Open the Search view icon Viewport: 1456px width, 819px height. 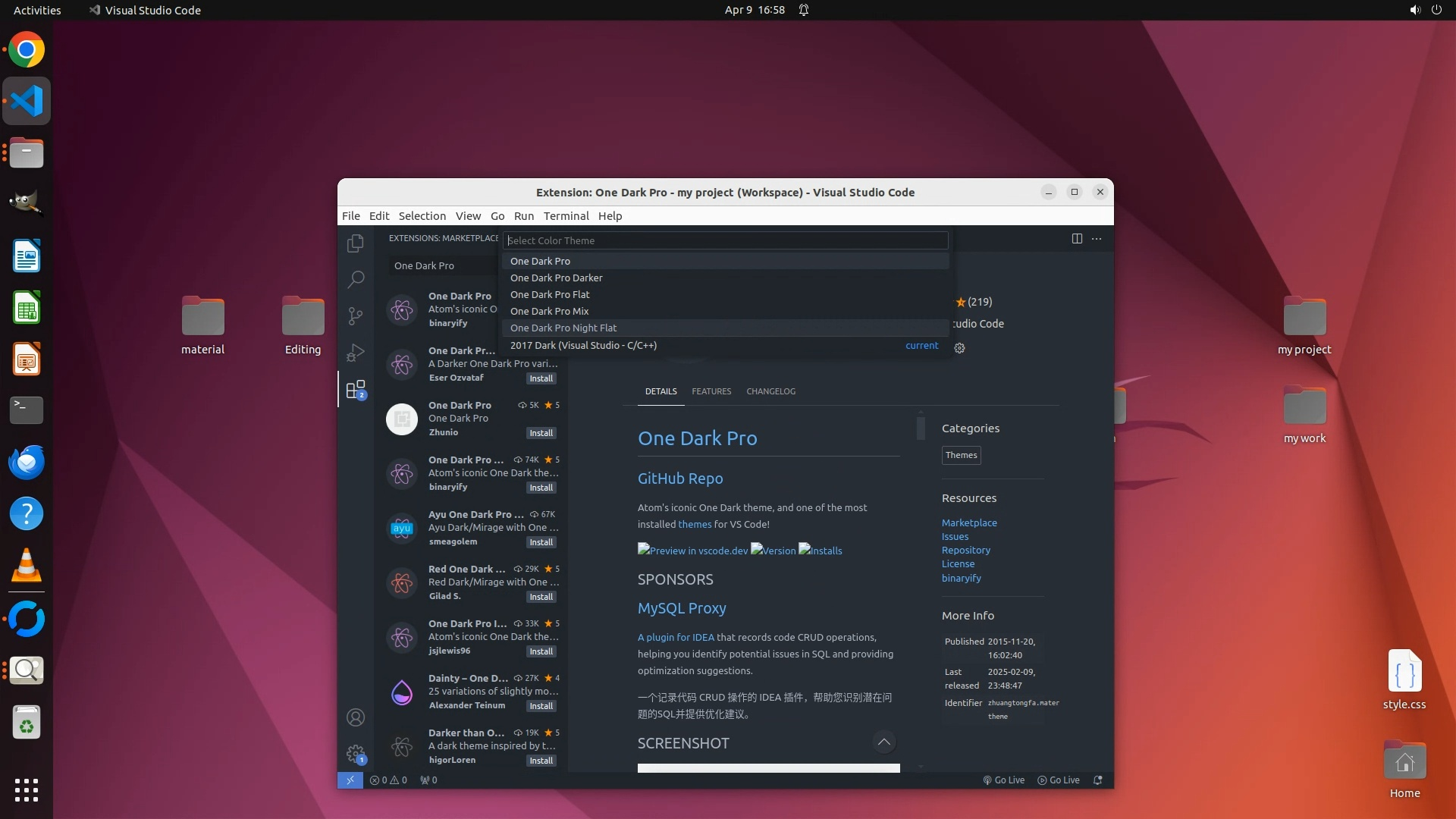[x=356, y=279]
